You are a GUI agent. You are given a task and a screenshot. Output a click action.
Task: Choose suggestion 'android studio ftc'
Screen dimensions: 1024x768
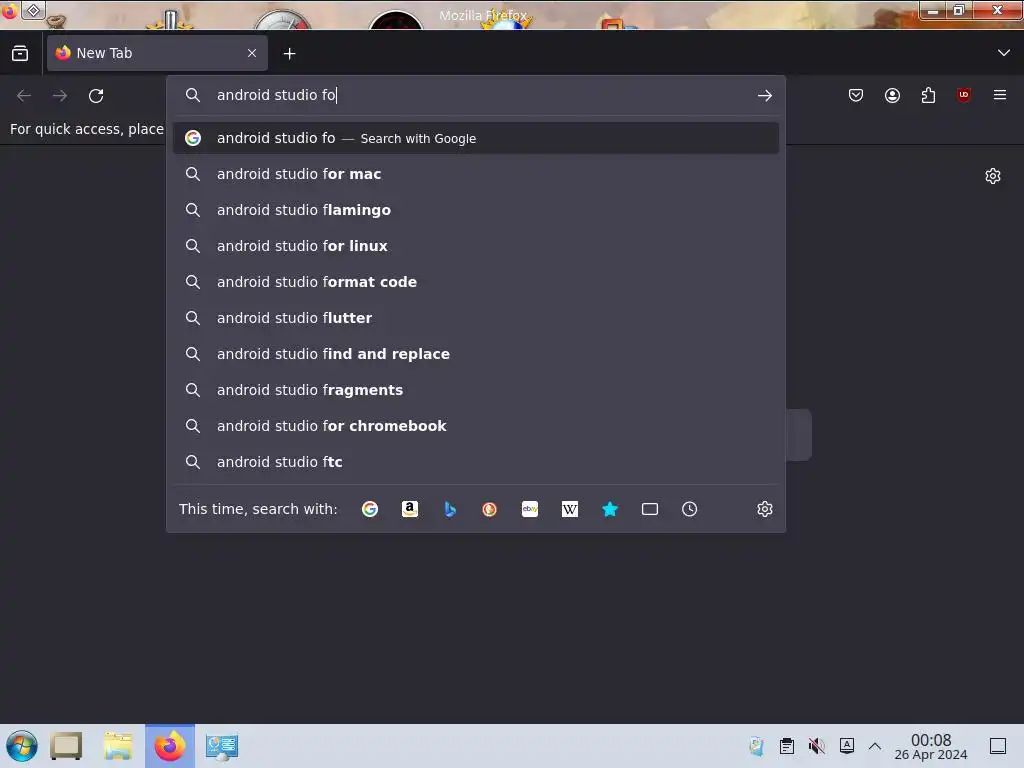click(x=475, y=462)
